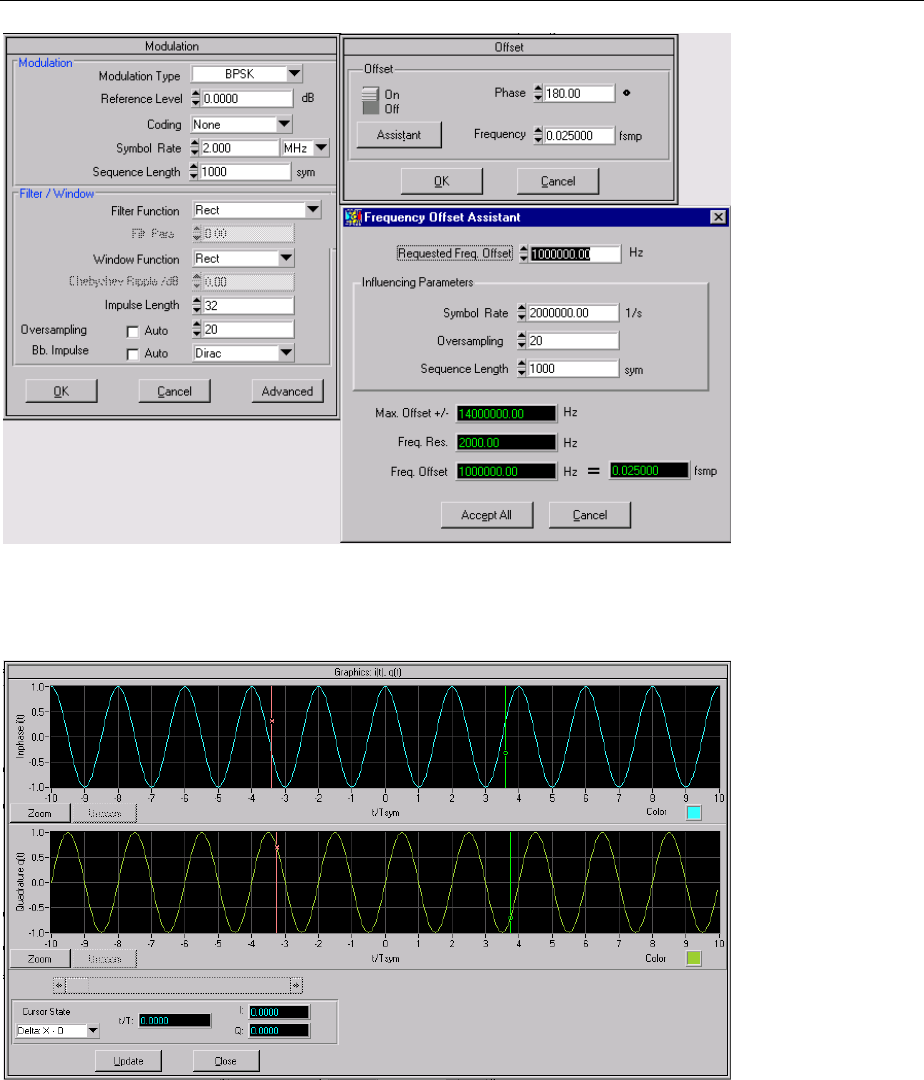
Task: Adjust the assistant Sequence Length spinner
Action: [522, 368]
